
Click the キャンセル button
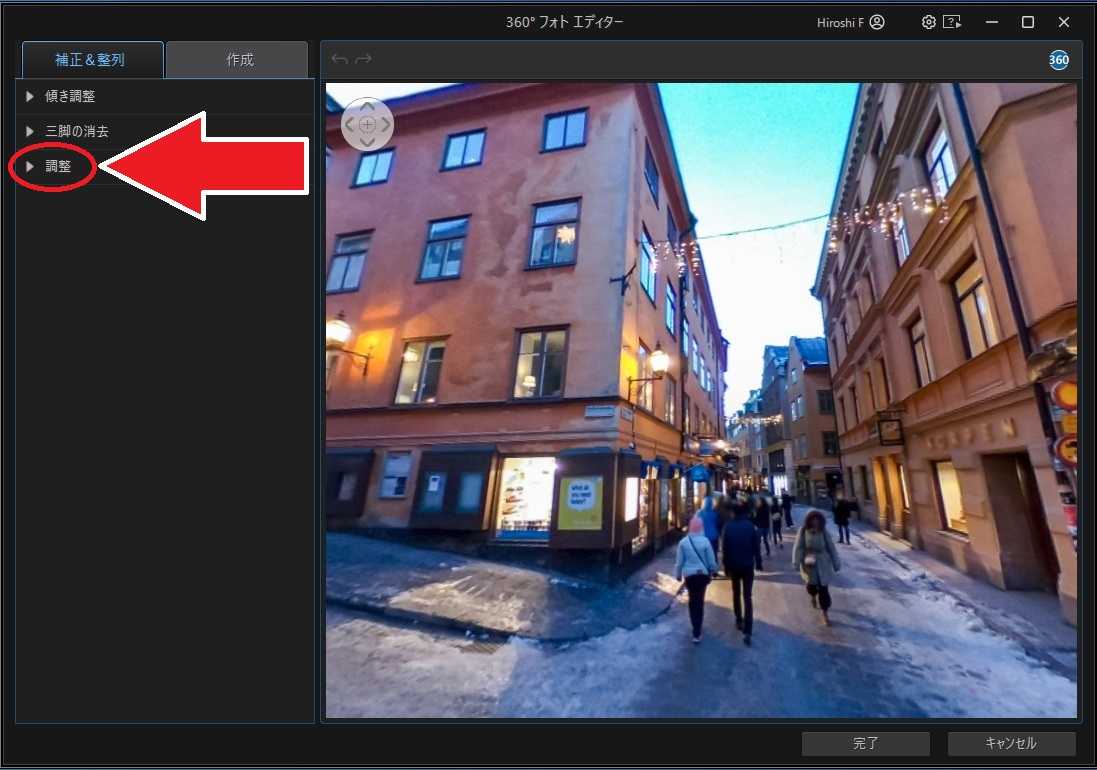tap(1011, 743)
